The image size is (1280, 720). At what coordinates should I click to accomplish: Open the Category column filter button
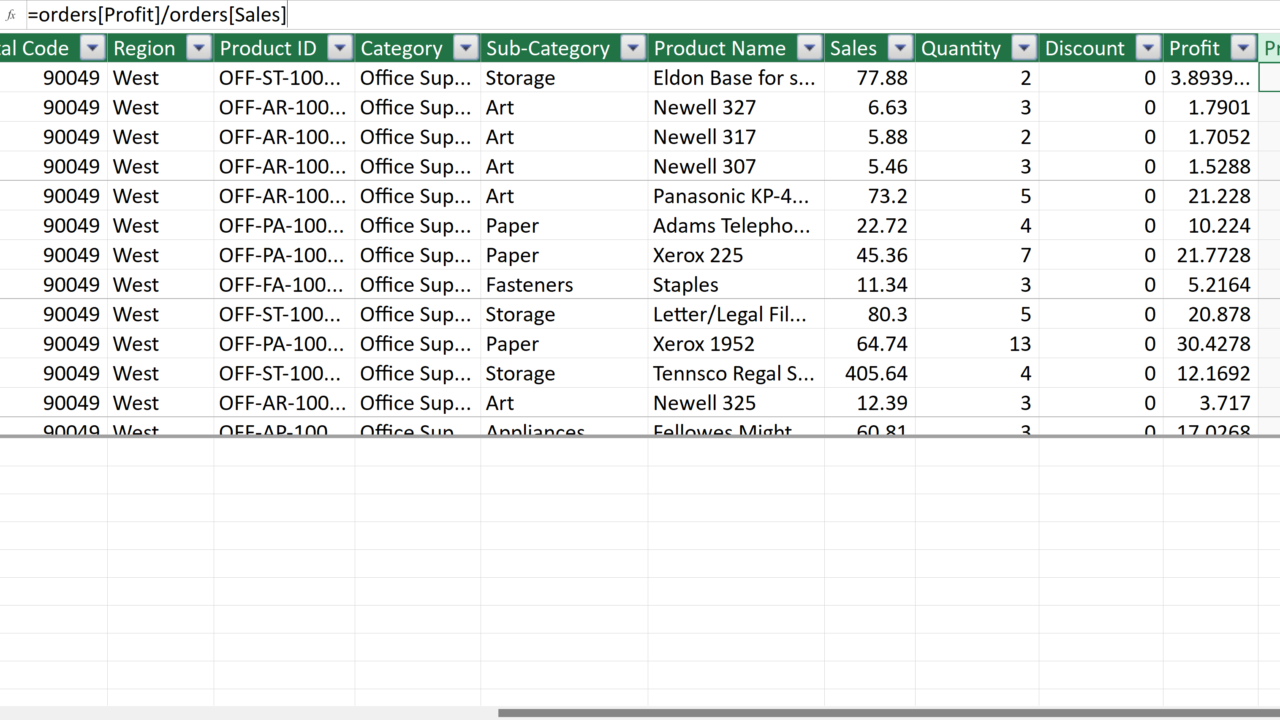pos(466,48)
